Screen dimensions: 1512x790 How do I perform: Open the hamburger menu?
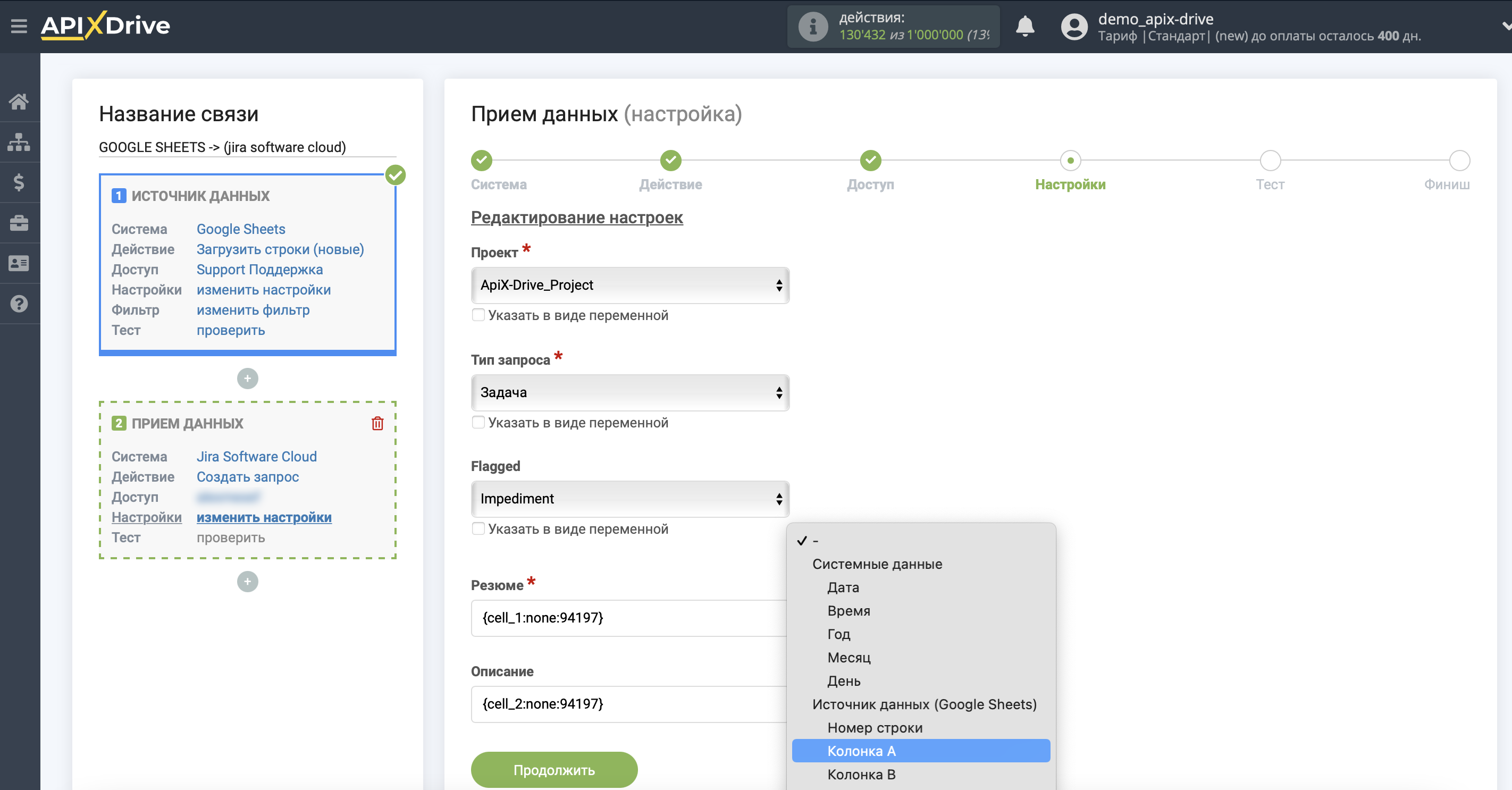click(x=19, y=26)
